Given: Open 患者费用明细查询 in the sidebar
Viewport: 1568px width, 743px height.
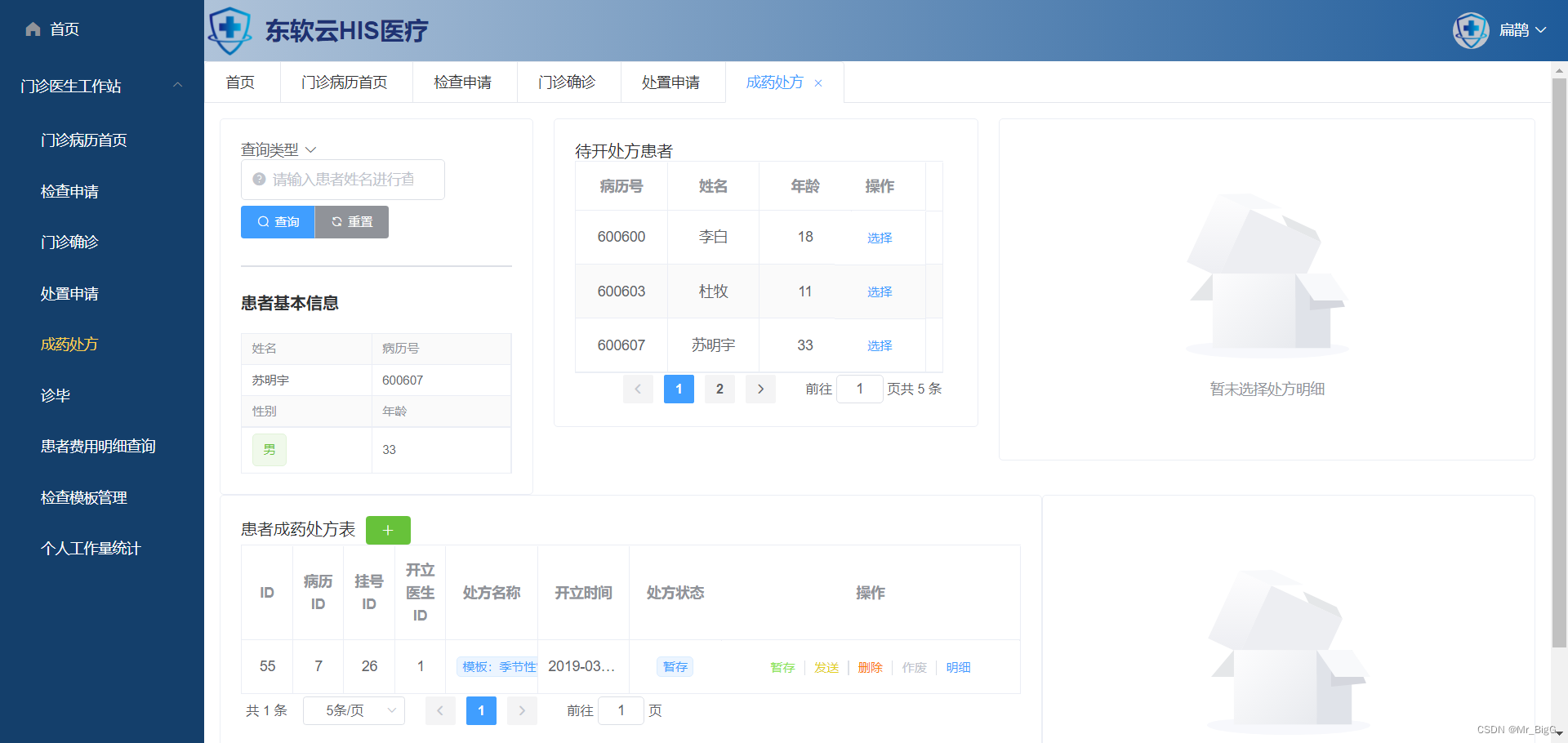Looking at the screenshot, I should coord(98,447).
